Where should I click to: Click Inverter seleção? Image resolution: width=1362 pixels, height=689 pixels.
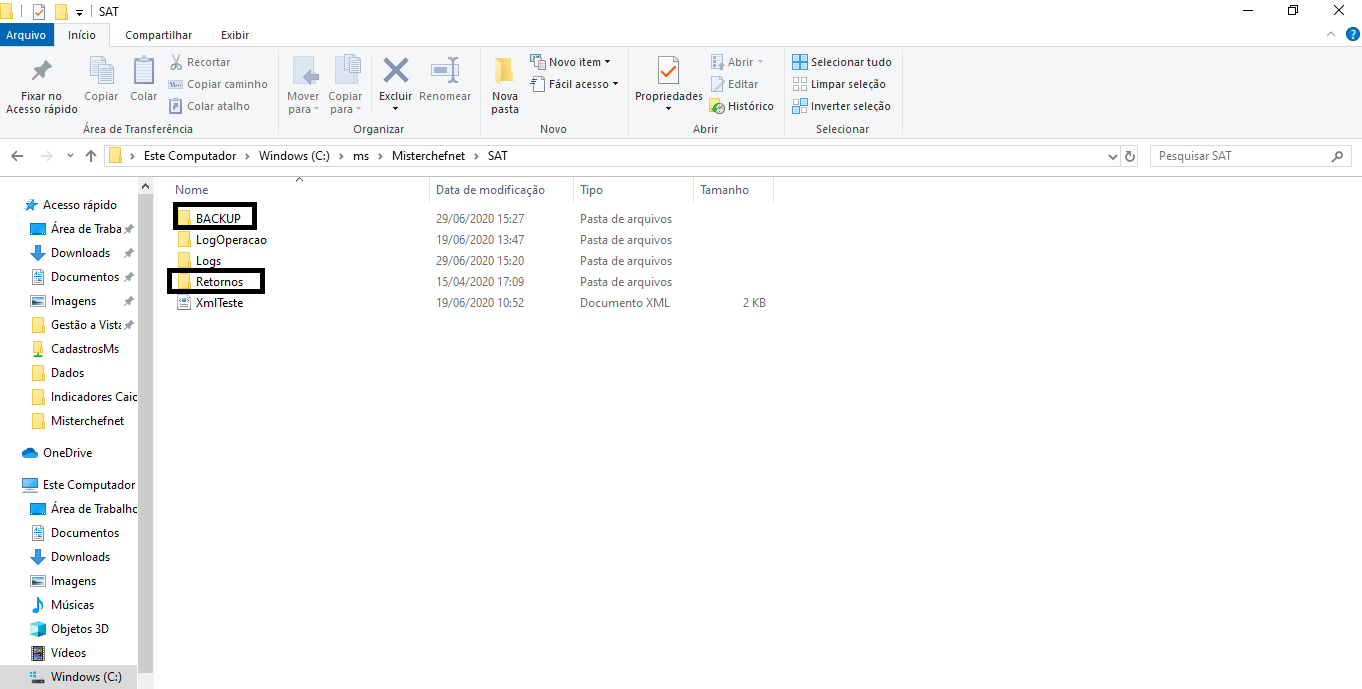841,106
